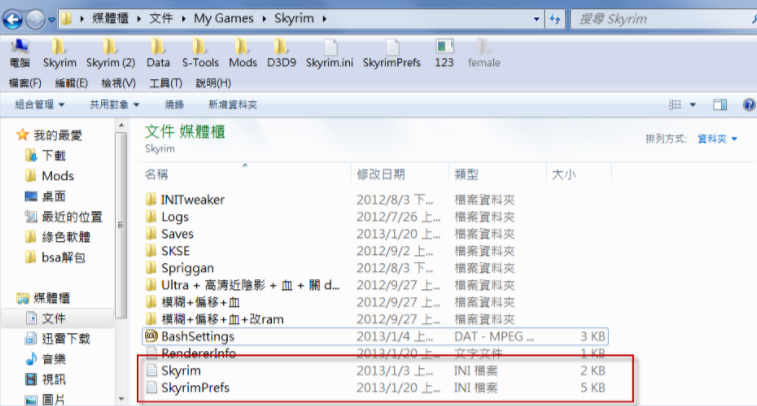Select the BashSettings DAT file
The width and height of the screenshot is (757, 406).
click(x=375, y=336)
